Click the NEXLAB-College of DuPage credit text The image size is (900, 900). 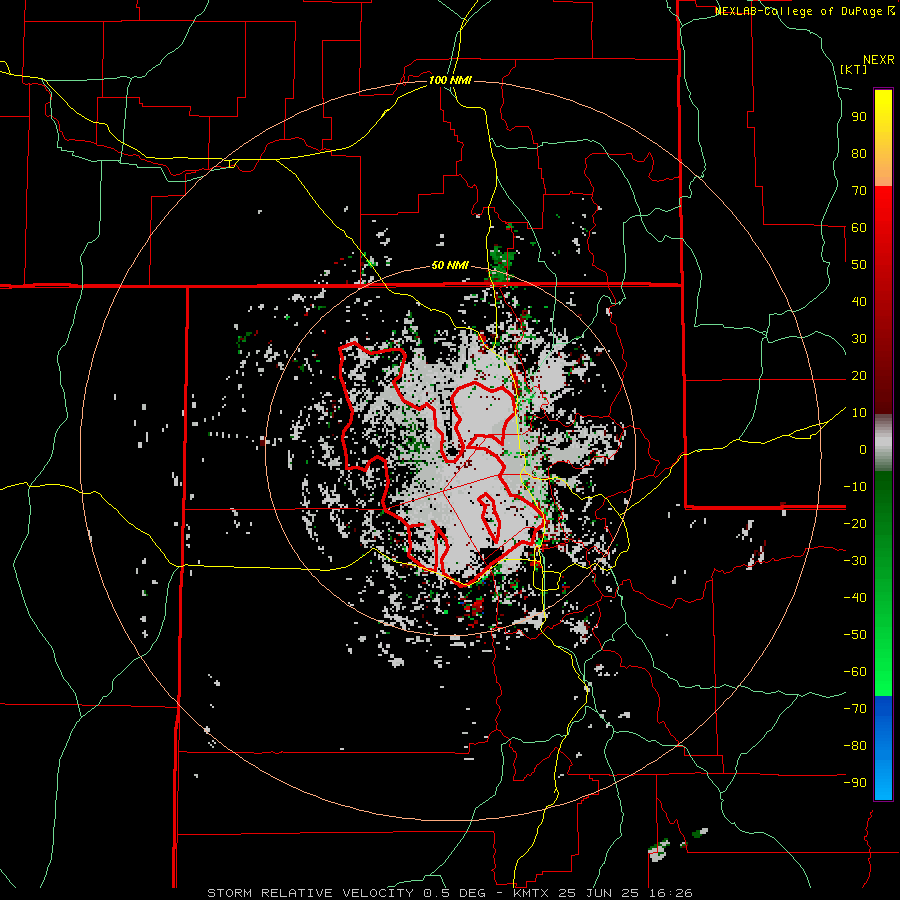click(804, 11)
